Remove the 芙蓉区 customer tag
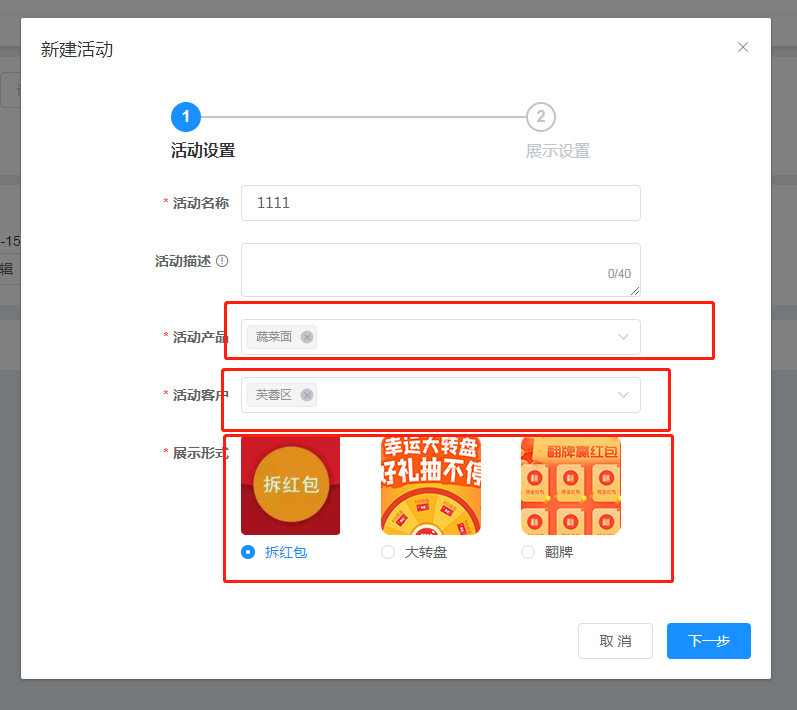Image resolution: width=797 pixels, height=710 pixels. [307, 395]
